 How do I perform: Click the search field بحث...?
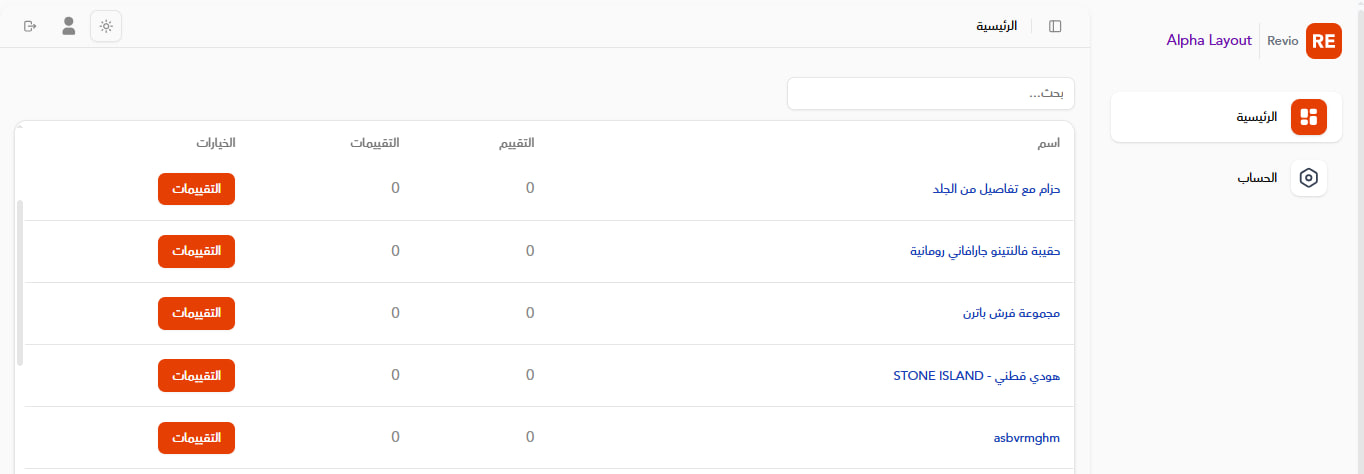(930, 93)
